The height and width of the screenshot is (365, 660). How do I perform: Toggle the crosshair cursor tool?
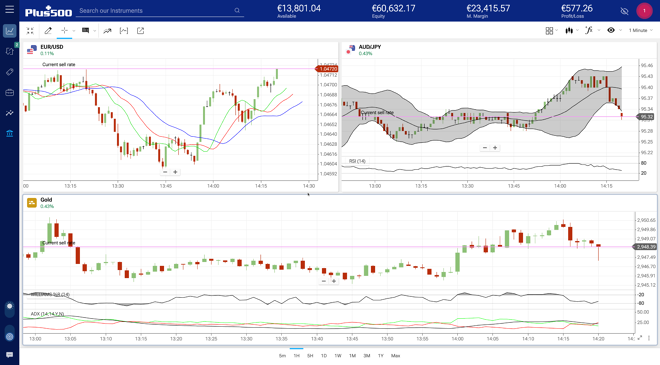click(x=64, y=30)
